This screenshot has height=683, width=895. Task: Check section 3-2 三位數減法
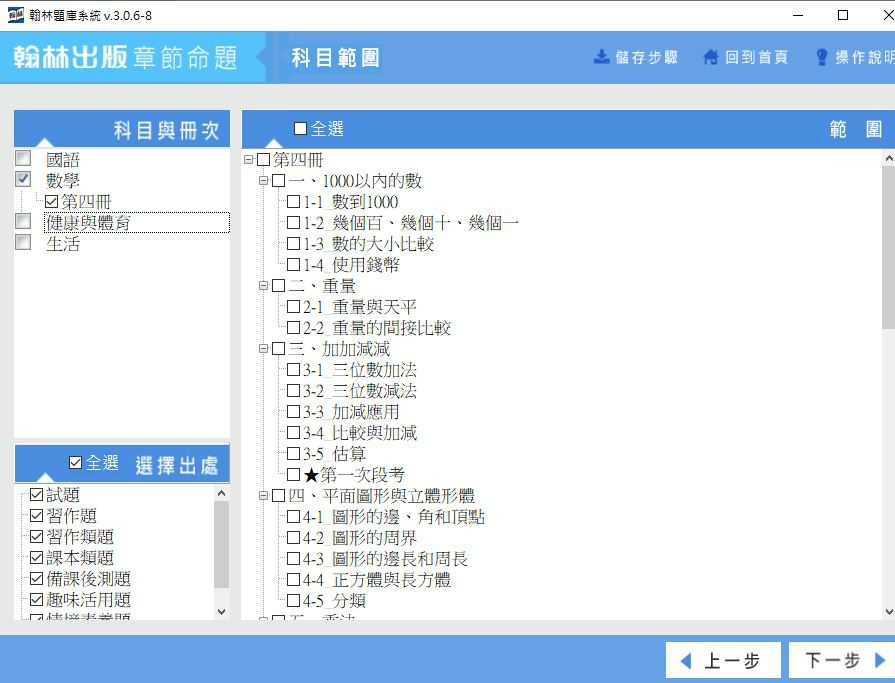point(293,390)
